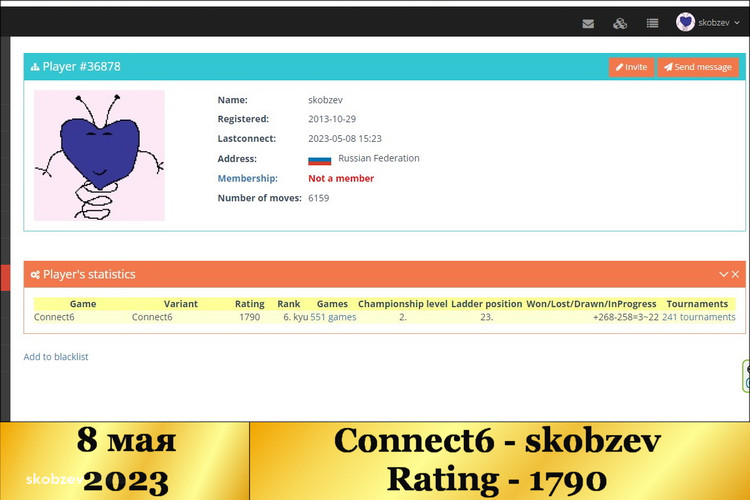Image resolution: width=750 pixels, height=500 pixels.
Task: Open the mail envelope icon in top bar
Action: point(588,23)
